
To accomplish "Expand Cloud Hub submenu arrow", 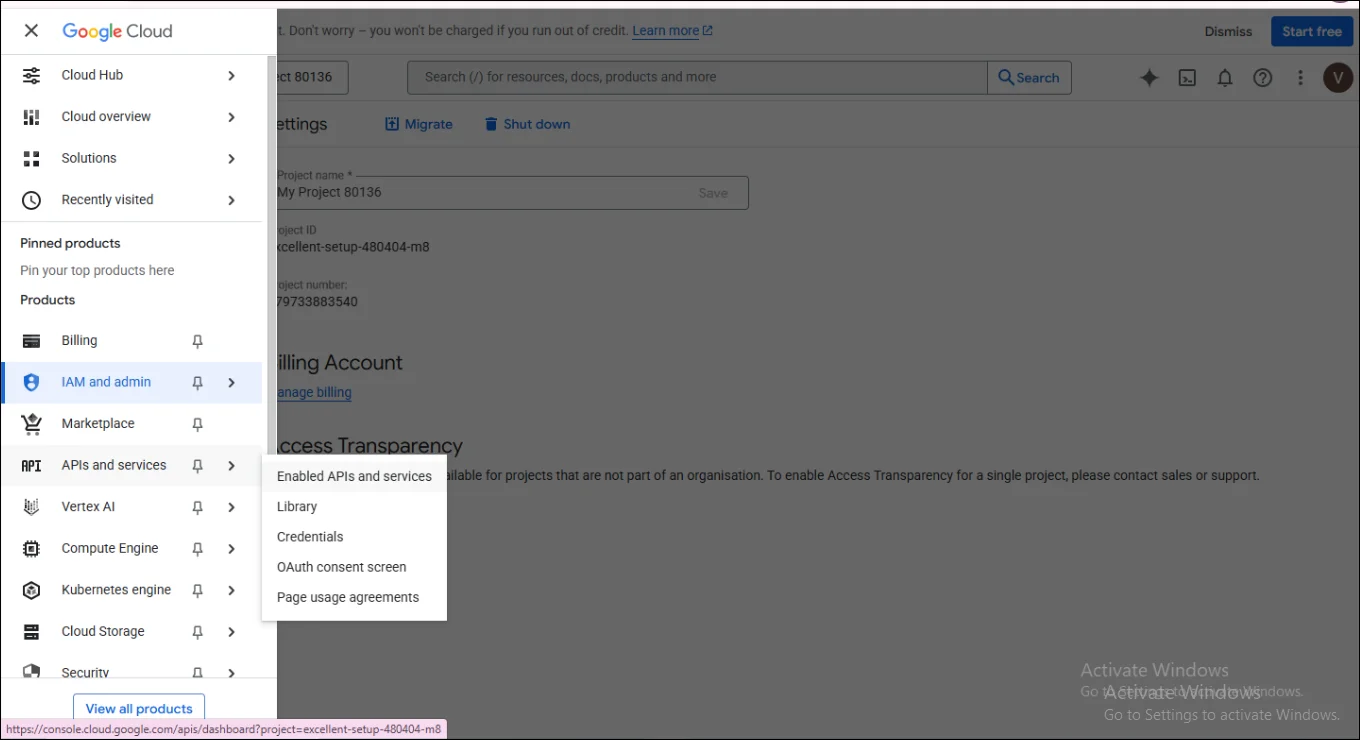I will coord(231,75).
